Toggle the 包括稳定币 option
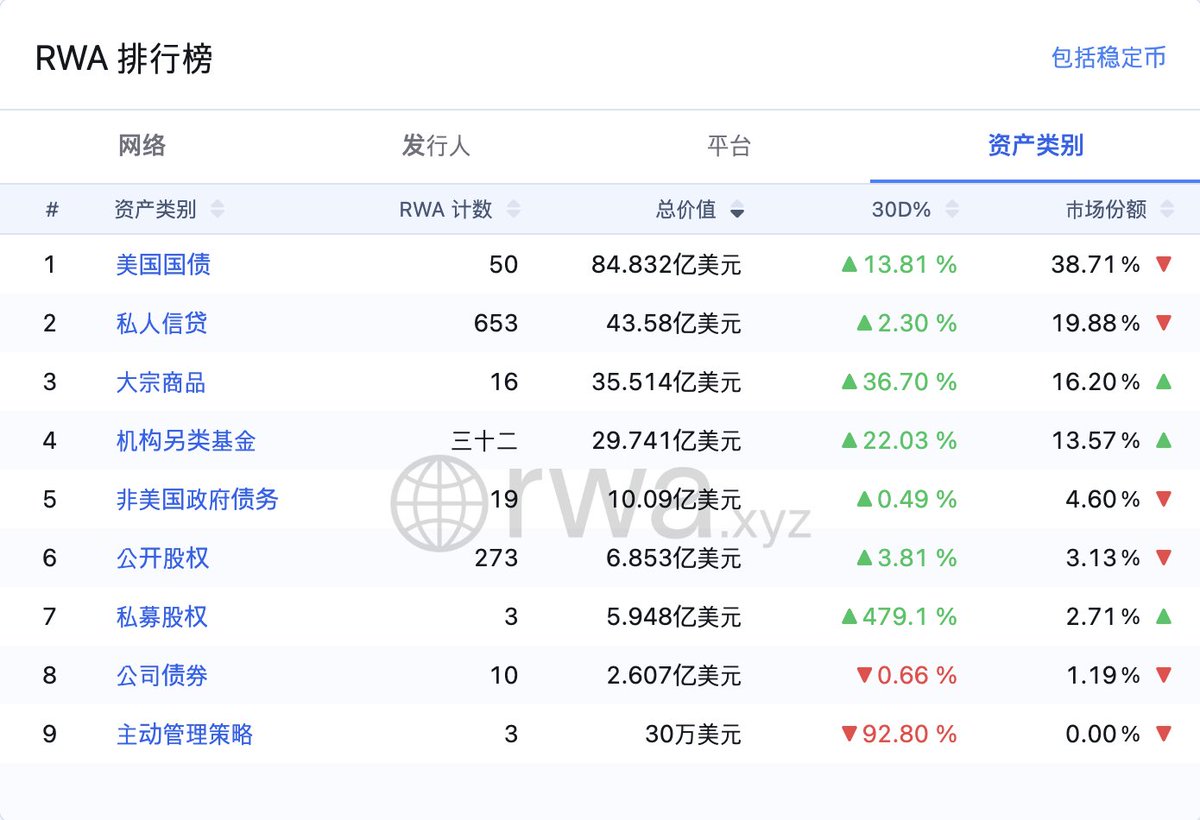The image size is (1200, 820). click(1108, 58)
